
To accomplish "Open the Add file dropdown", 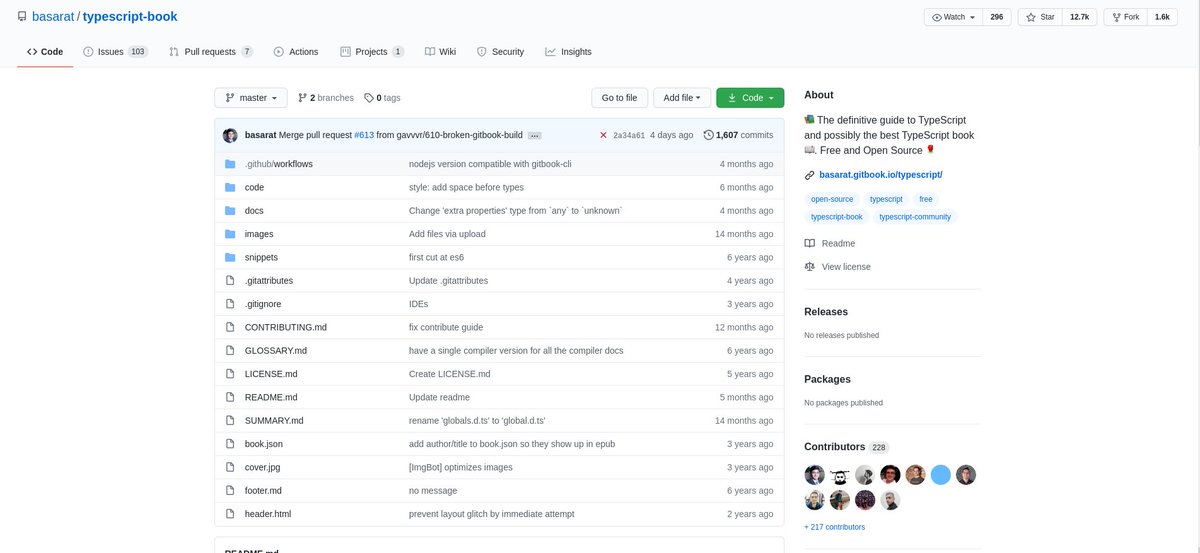I will pos(683,98).
